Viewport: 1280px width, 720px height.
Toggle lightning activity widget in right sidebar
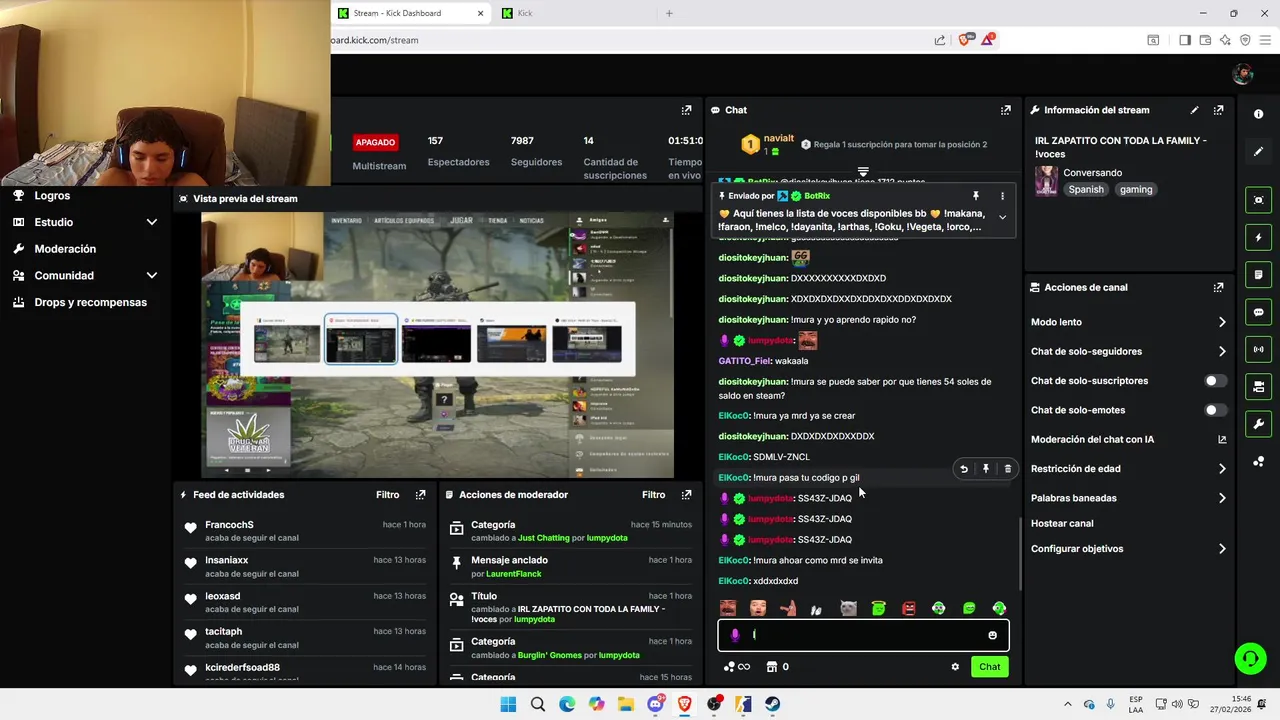1258,238
